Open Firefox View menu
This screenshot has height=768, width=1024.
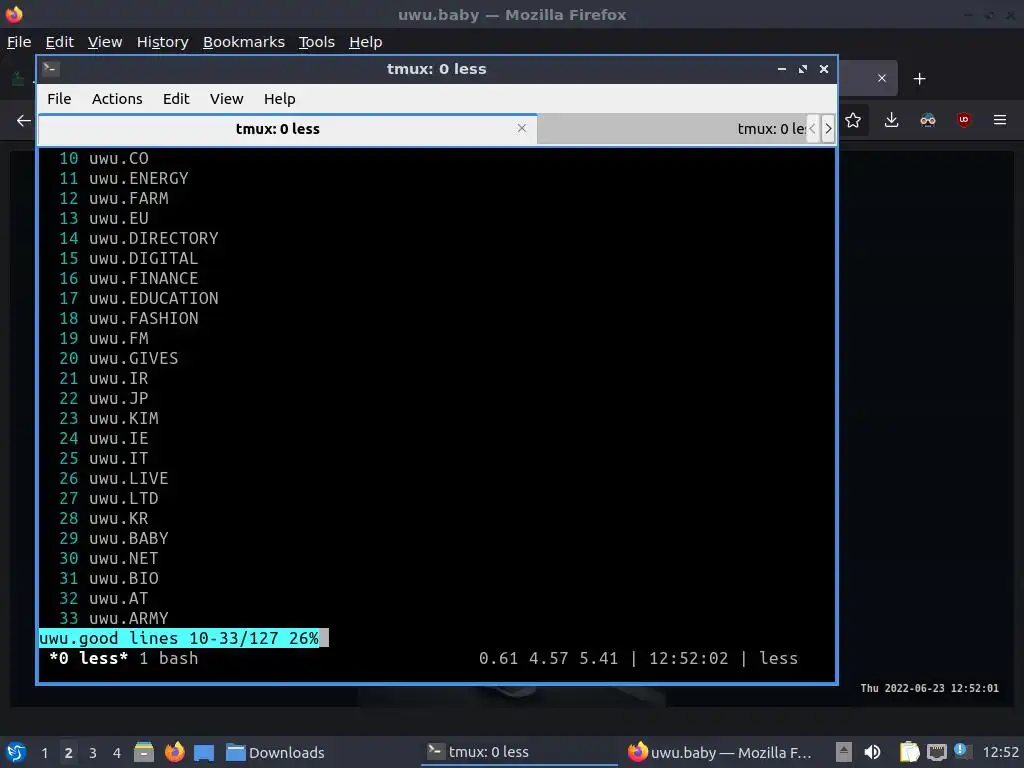[105, 42]
